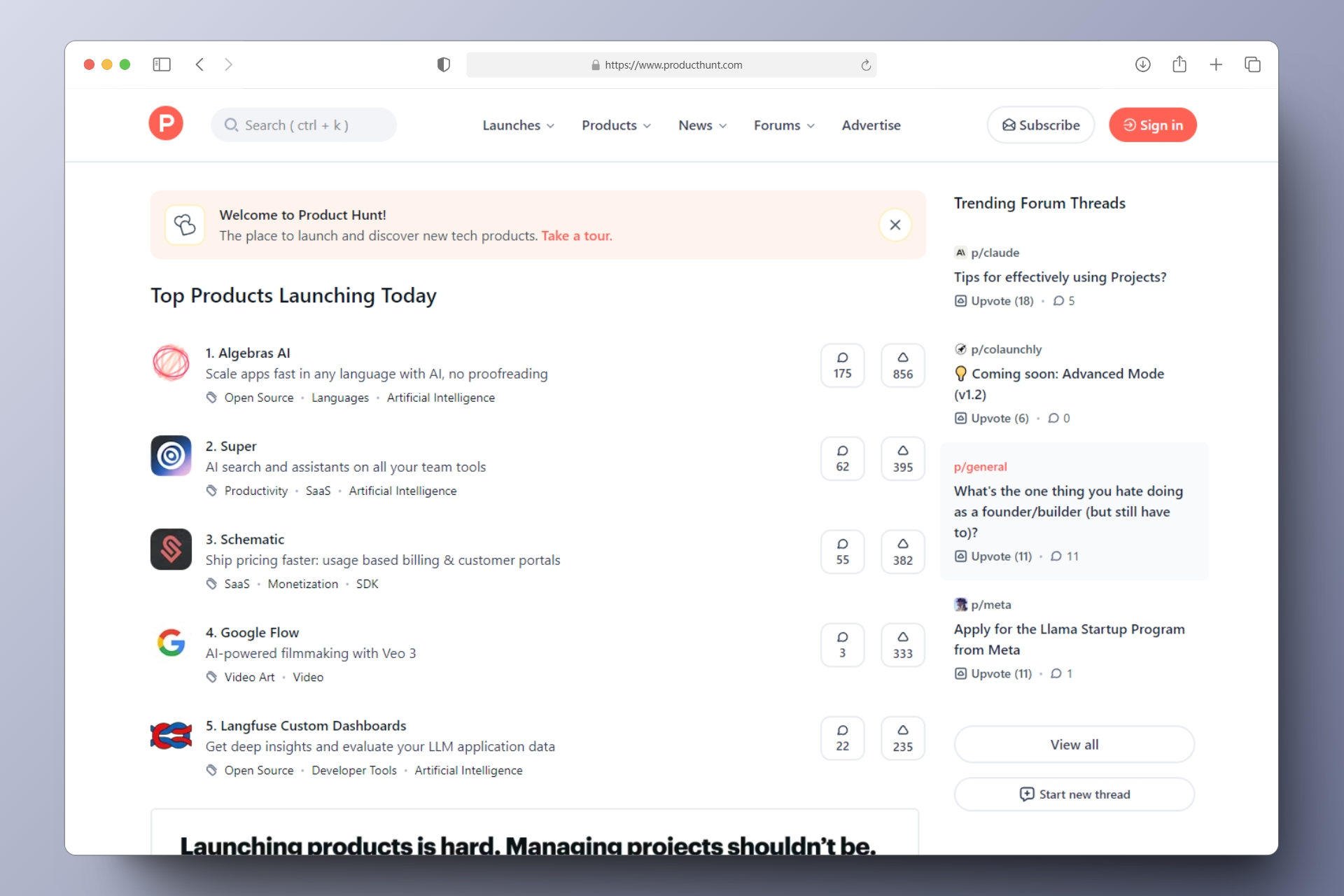Open the Schematic title link
The image size is (1344, 896).
pos(245,539)
